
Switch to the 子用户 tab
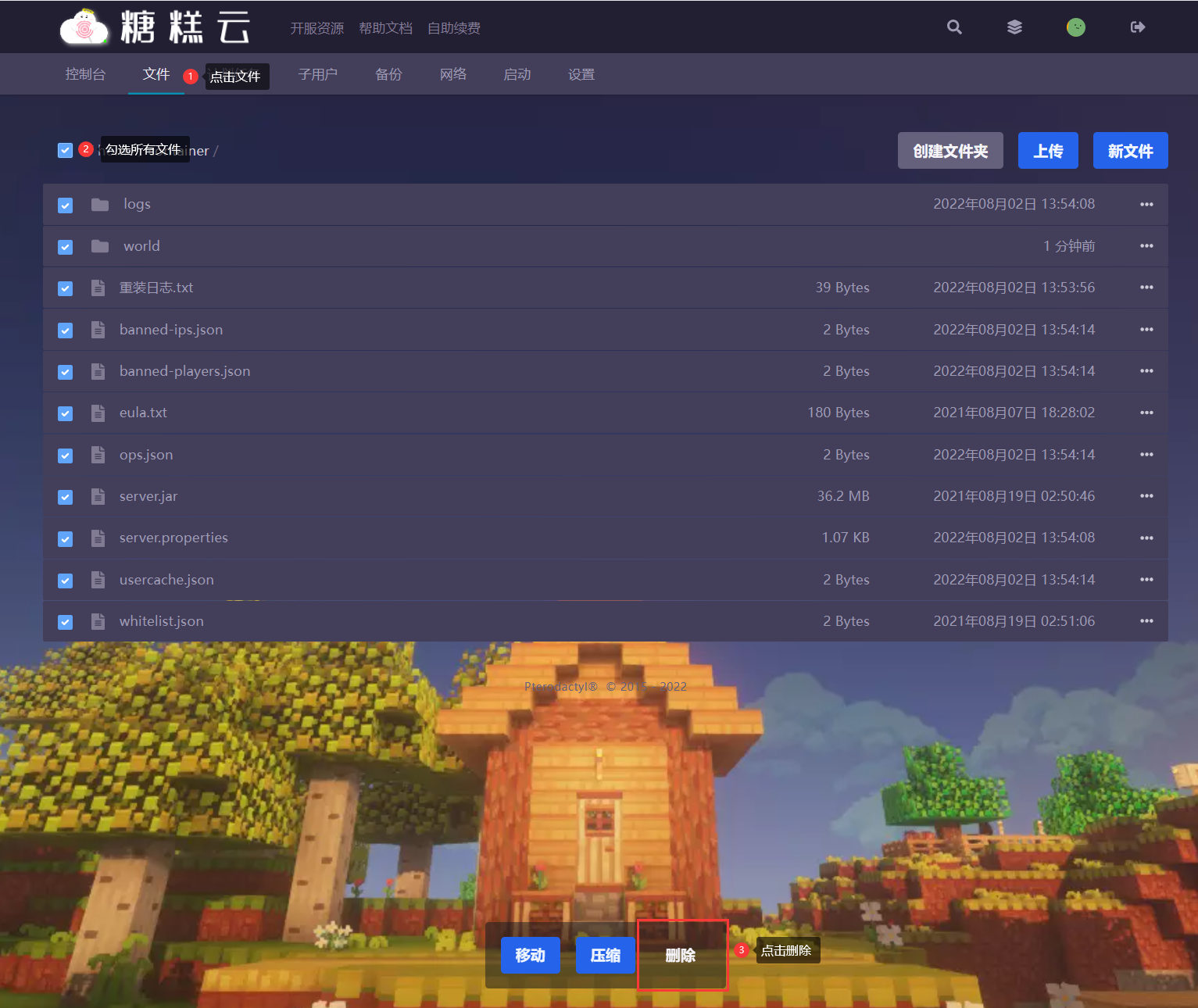pyautogui.click(x=318, y=74)
